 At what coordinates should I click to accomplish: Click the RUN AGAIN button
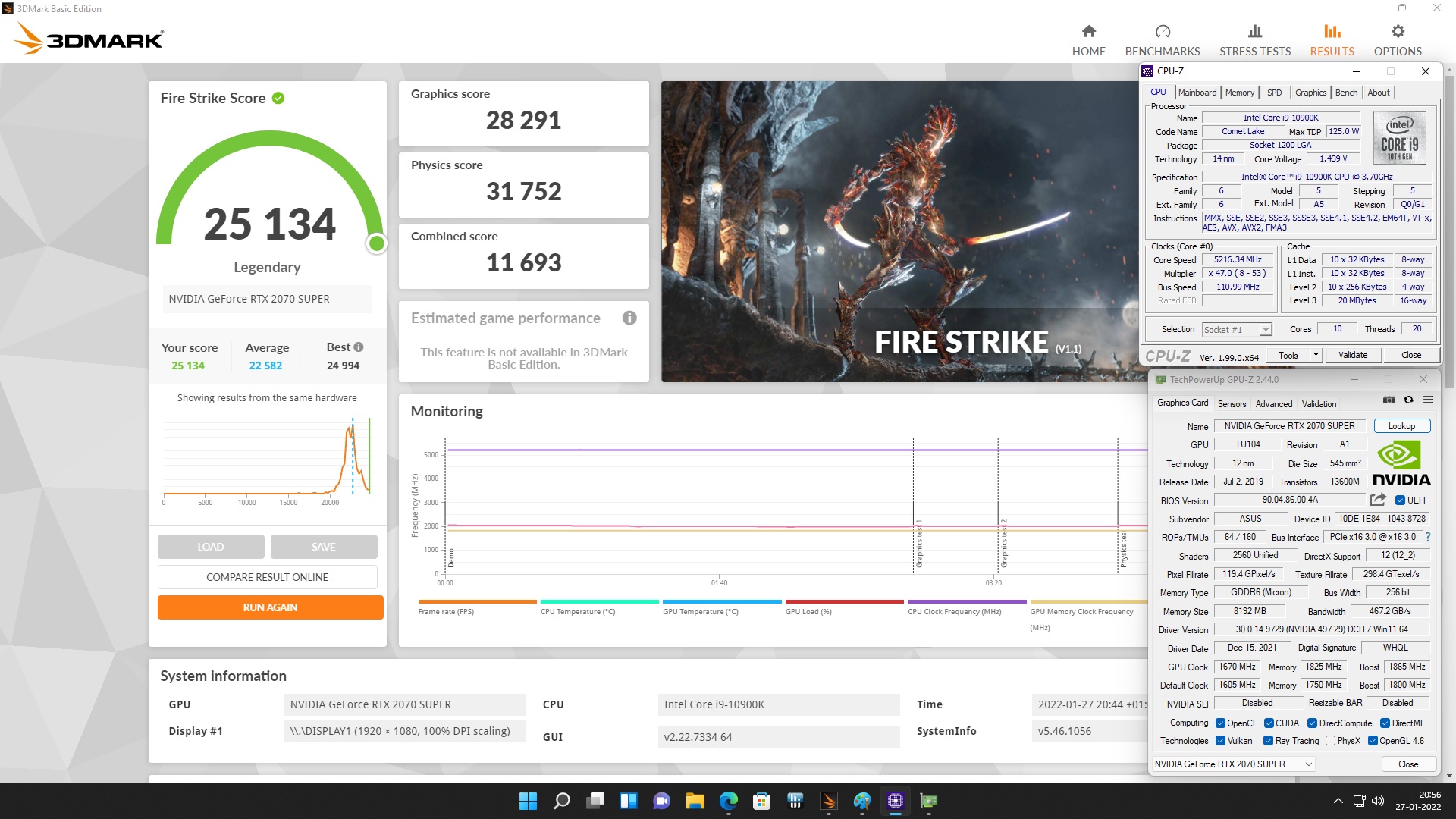270,607
